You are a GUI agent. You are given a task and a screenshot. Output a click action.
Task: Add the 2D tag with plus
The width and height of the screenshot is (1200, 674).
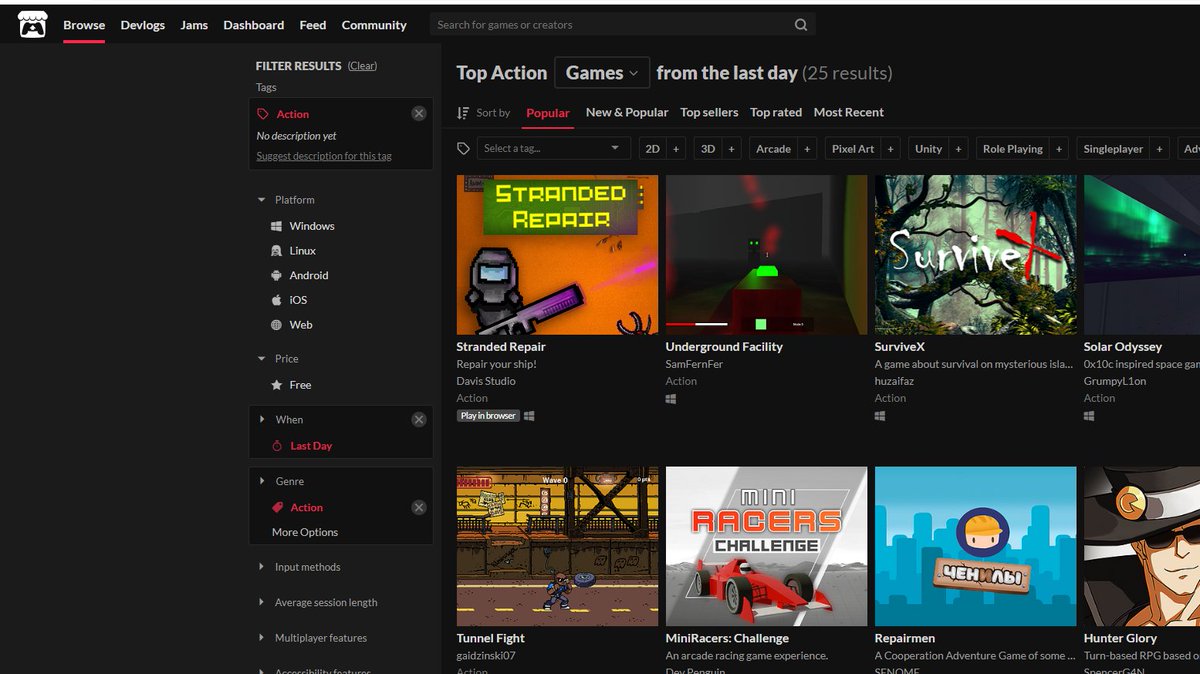[x=676, y=149]
